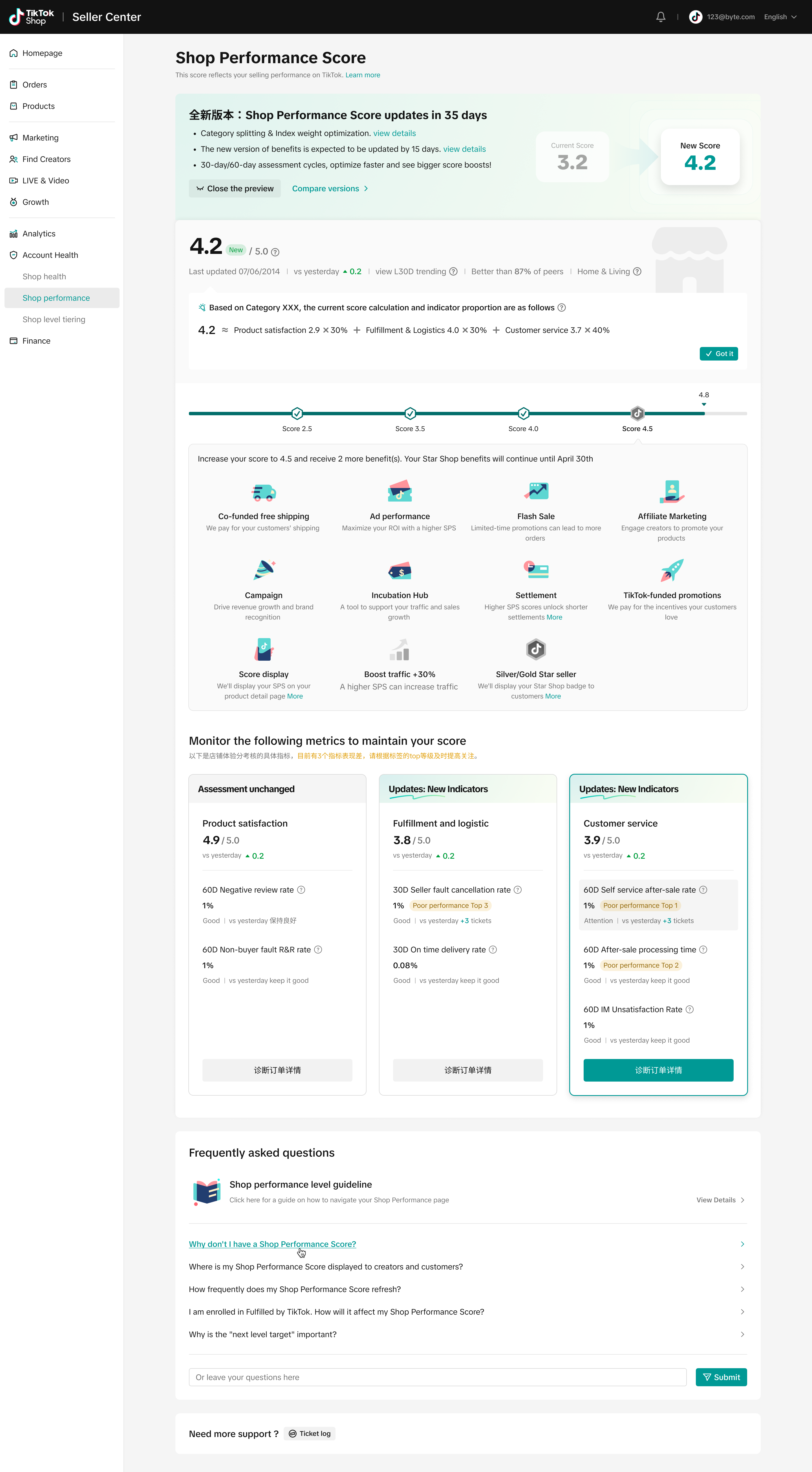Click the TikTok Shop logo
Screen dimensions: 812x1472
[31, 17]
